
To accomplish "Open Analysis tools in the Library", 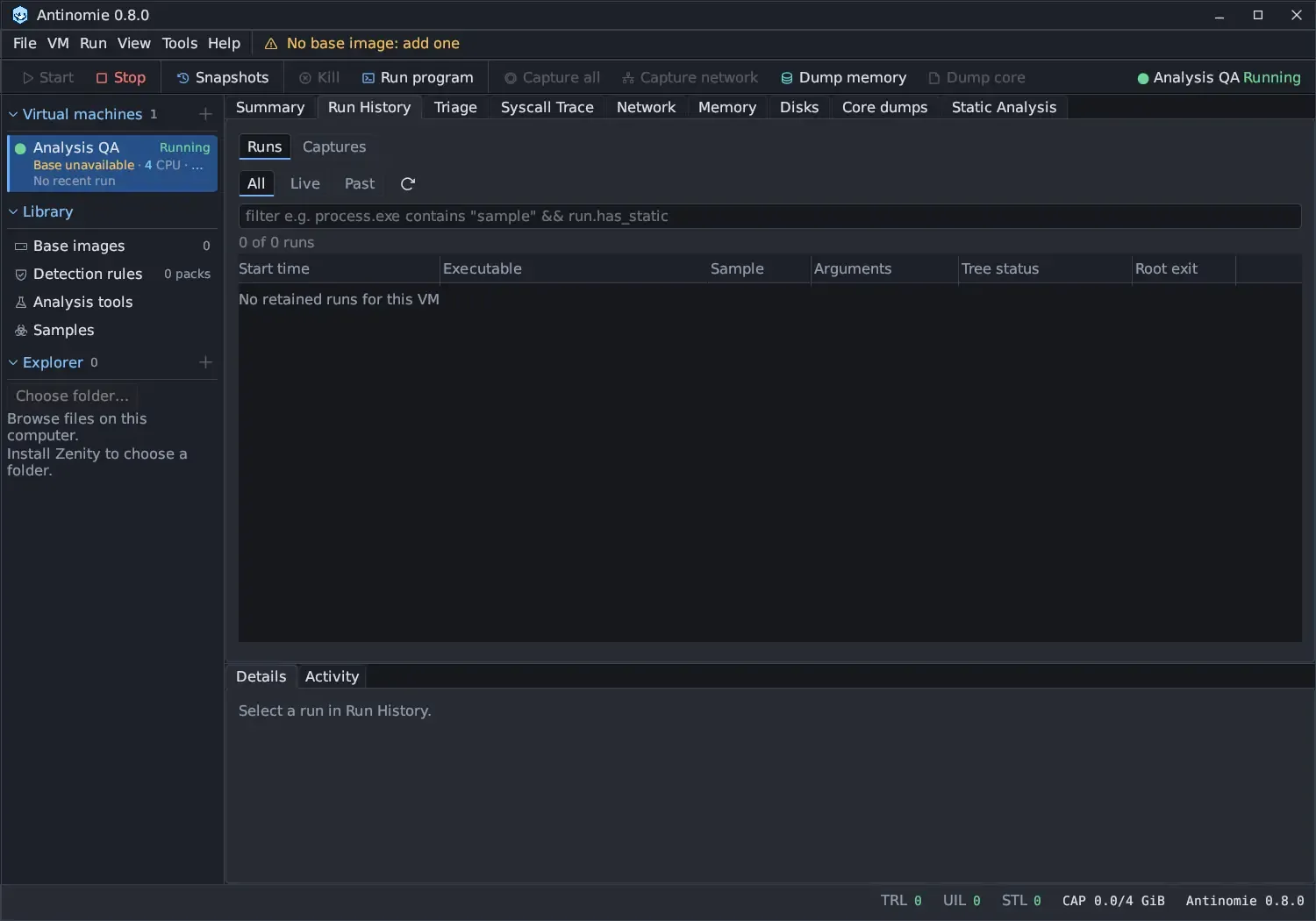I will pyautogui.click(x=112, y=302).
